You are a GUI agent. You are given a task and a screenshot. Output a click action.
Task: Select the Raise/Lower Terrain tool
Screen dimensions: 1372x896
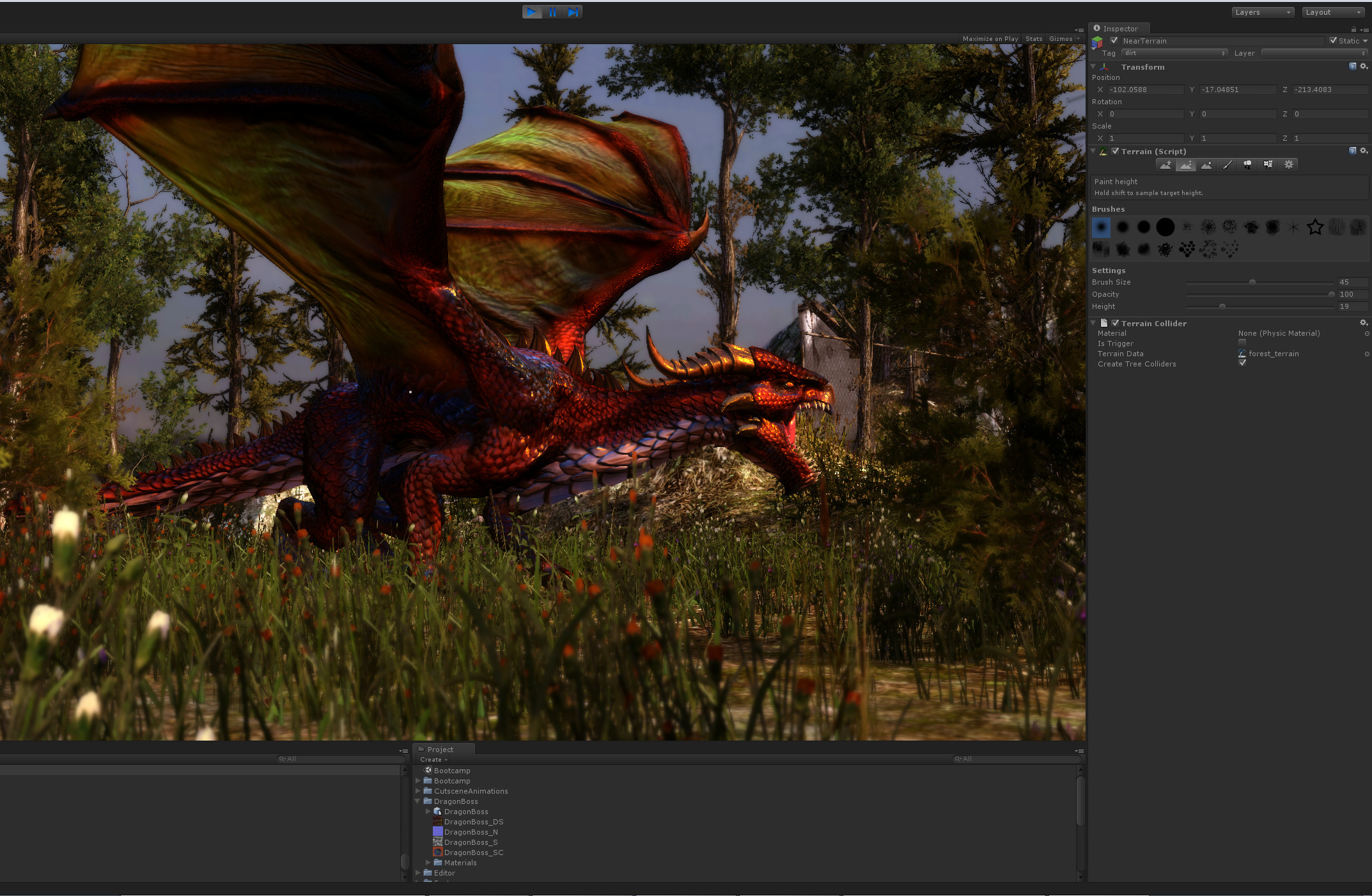coord(1165,165)
